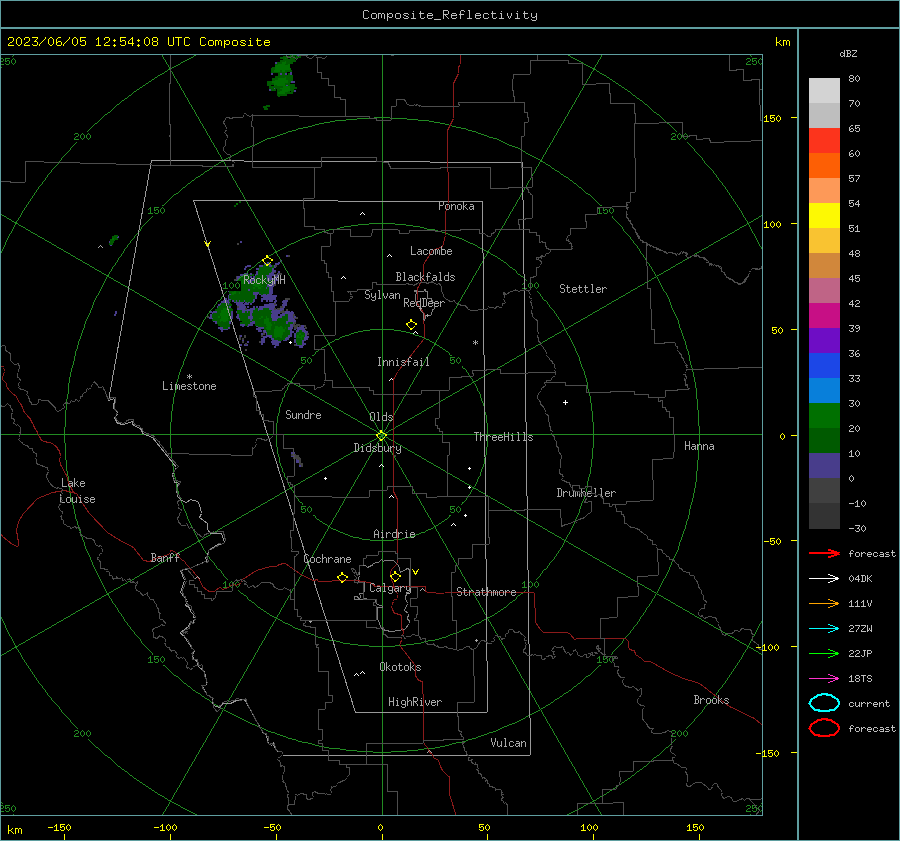Image resolution: width=900 pixels, height=841 pixels.
Task: Click the Sylvan label
Action: click(x=382, y=295)
